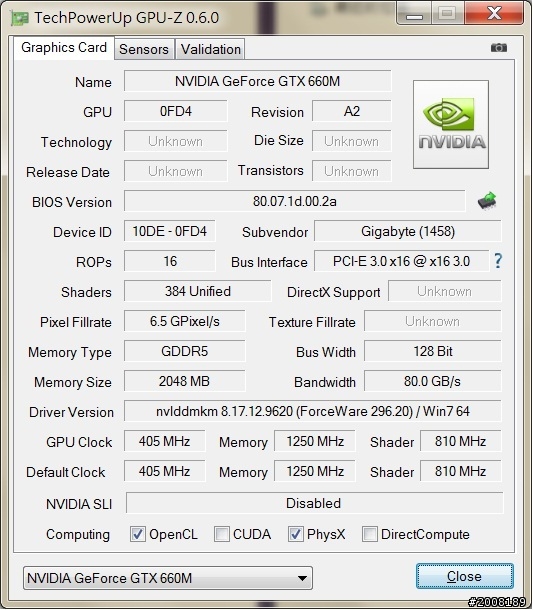The width and height of the screenshot is (533, 610).
Task: Switch to the Validation tab
Action: (x=211, y=49)
